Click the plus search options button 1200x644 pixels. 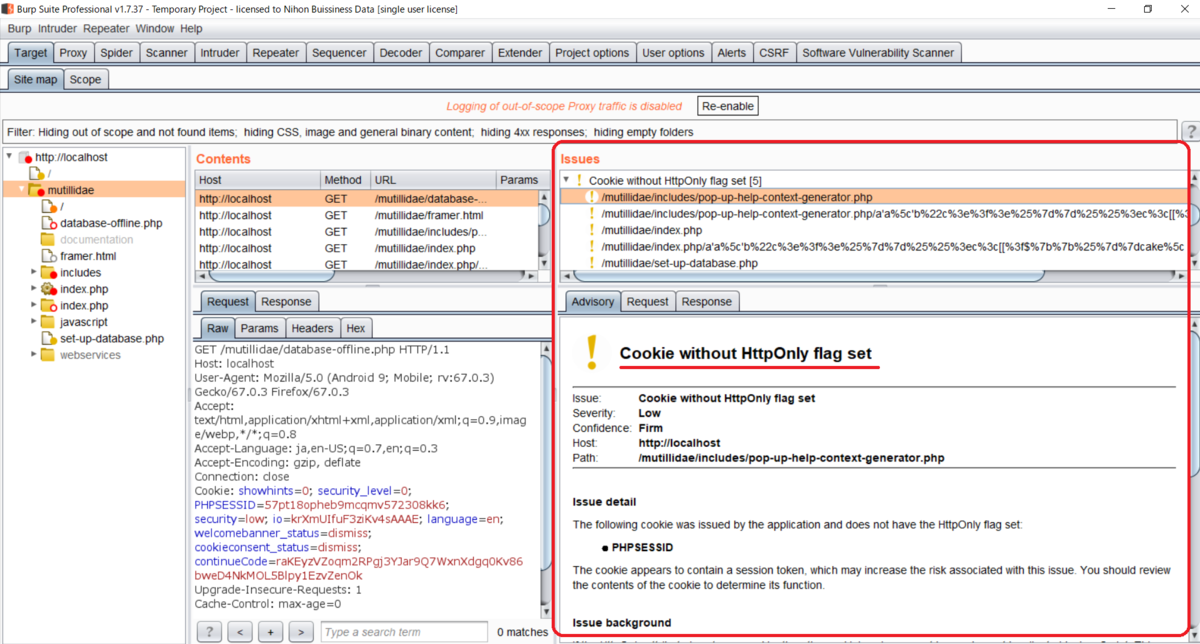[270, 632]
